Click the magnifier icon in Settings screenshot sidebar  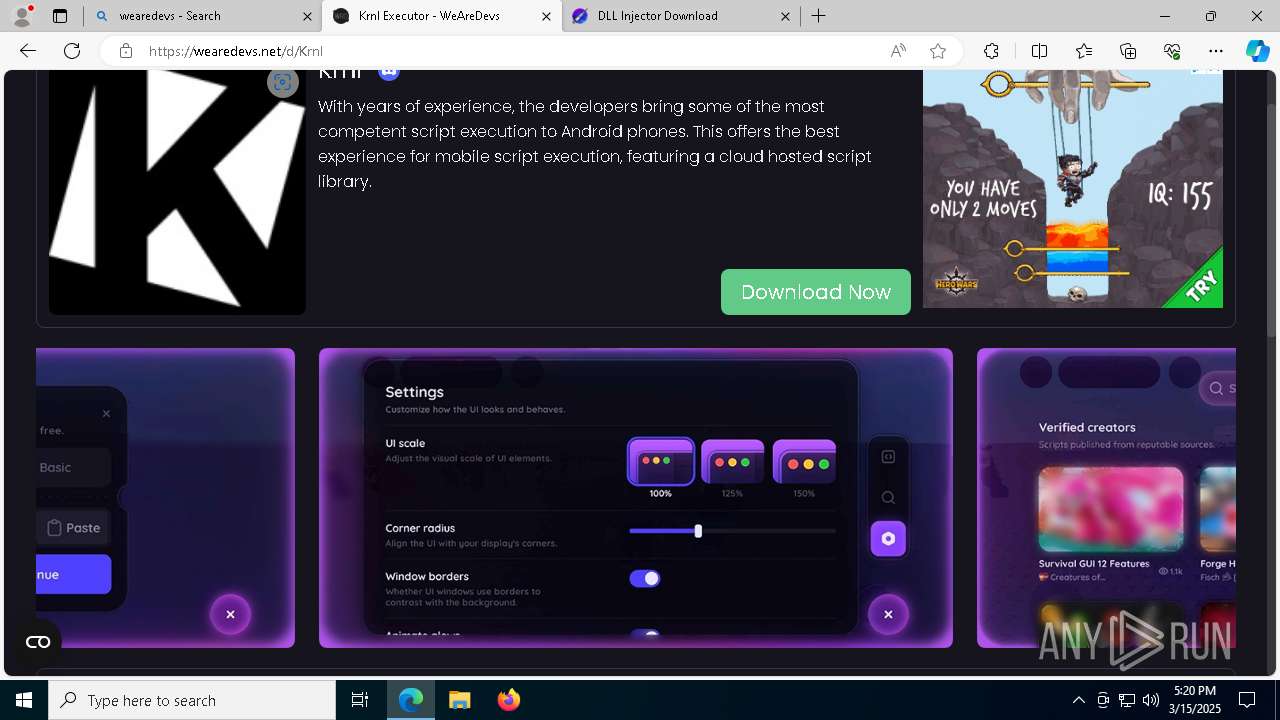tap(888, 498)
